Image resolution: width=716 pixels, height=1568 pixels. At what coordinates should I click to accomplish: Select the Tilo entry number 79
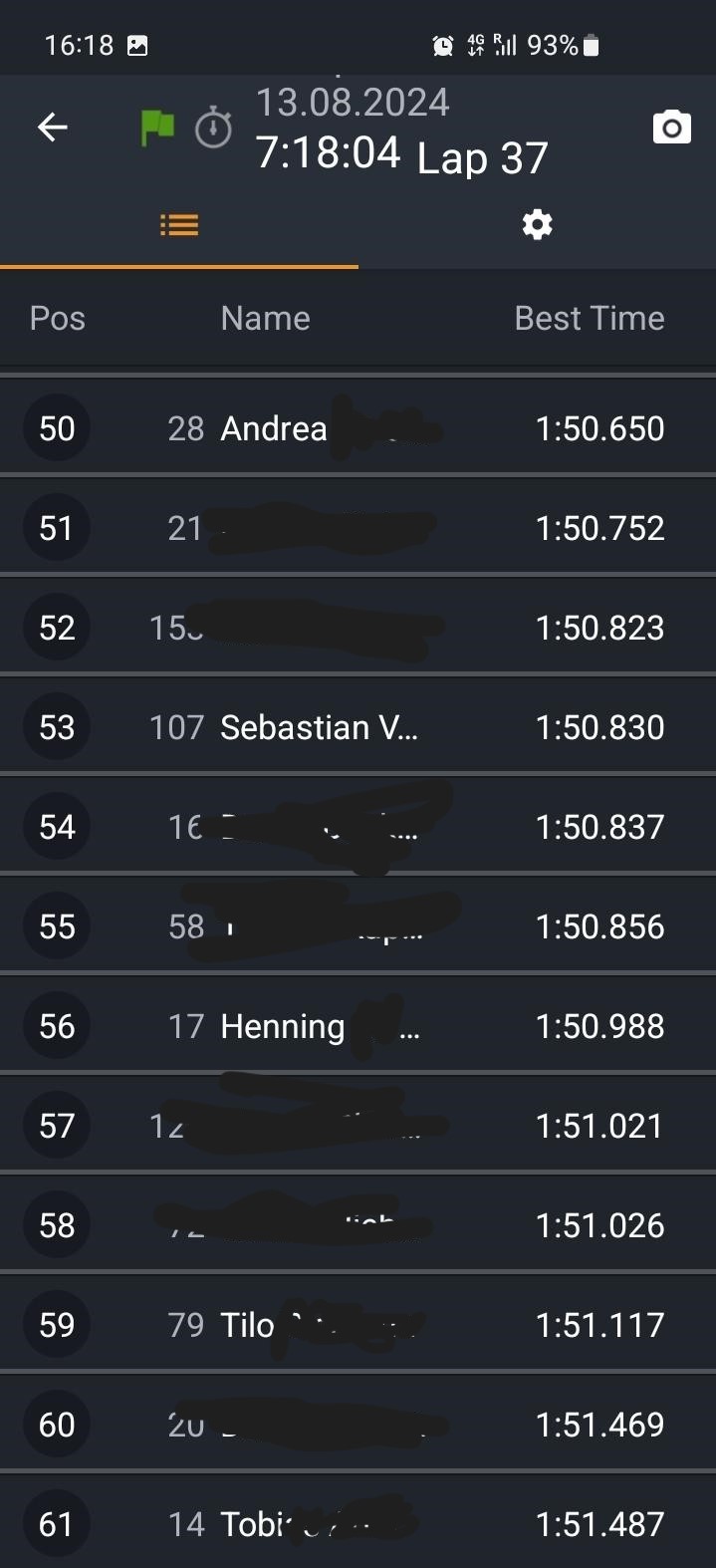[x=247, y=1325]
